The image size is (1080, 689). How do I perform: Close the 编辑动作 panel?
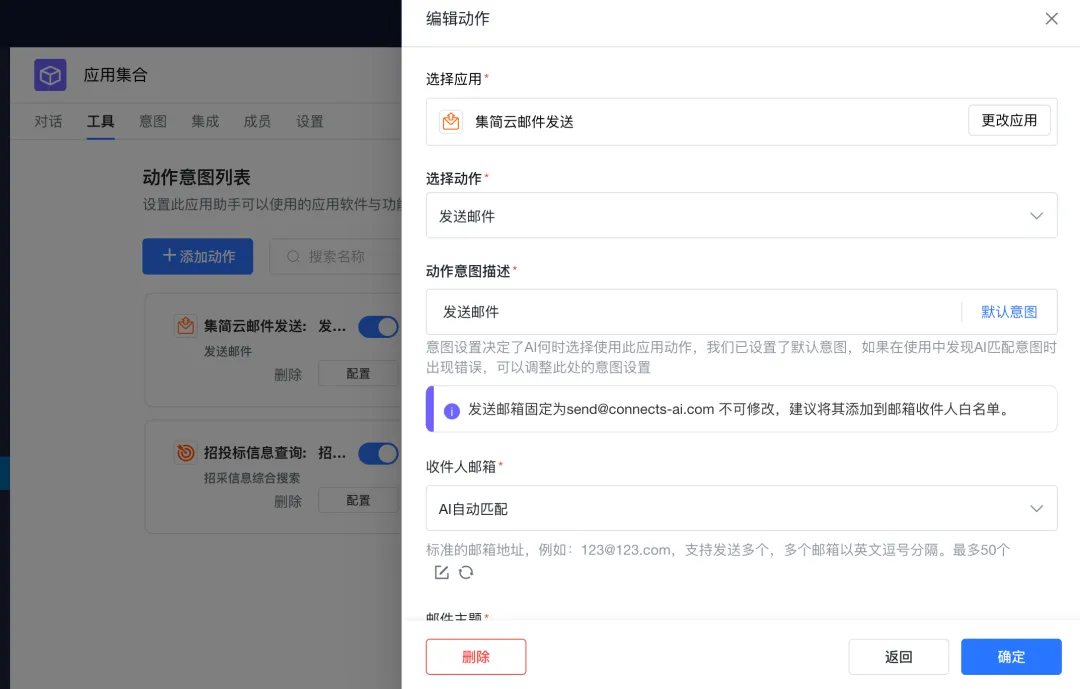point(1051,19)
